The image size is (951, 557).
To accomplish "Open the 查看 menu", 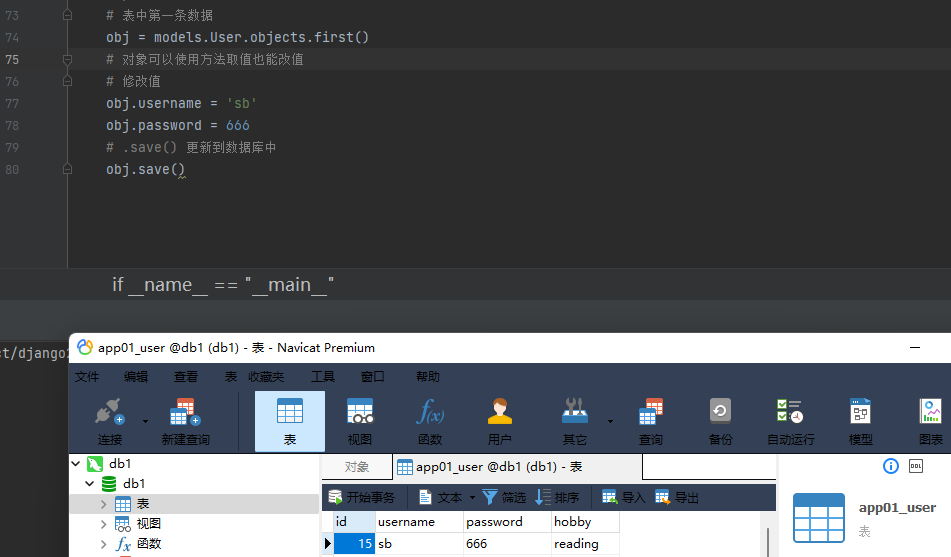I will [186, 377].
